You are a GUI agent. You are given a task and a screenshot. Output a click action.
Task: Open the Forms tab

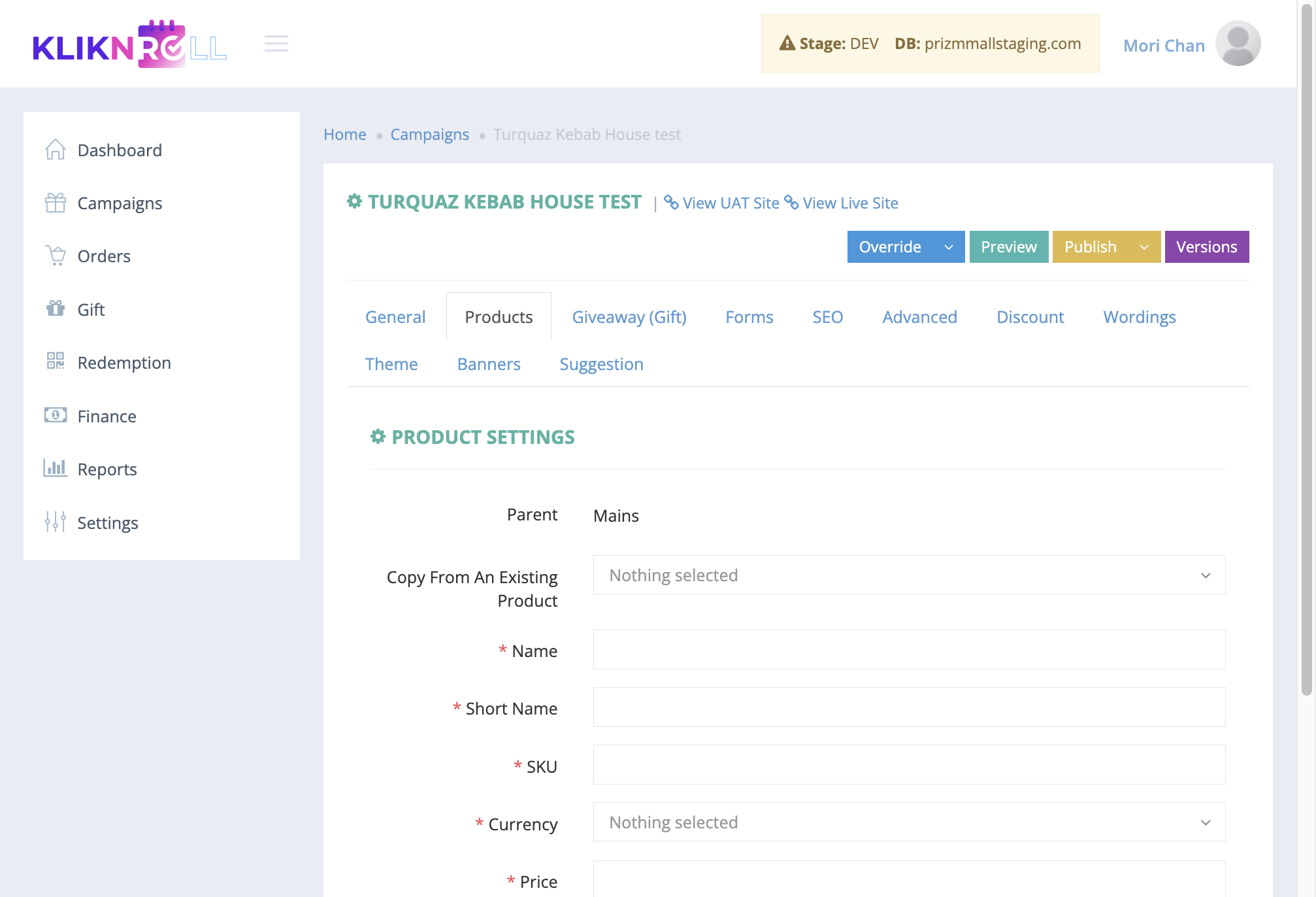pos(749,317)
